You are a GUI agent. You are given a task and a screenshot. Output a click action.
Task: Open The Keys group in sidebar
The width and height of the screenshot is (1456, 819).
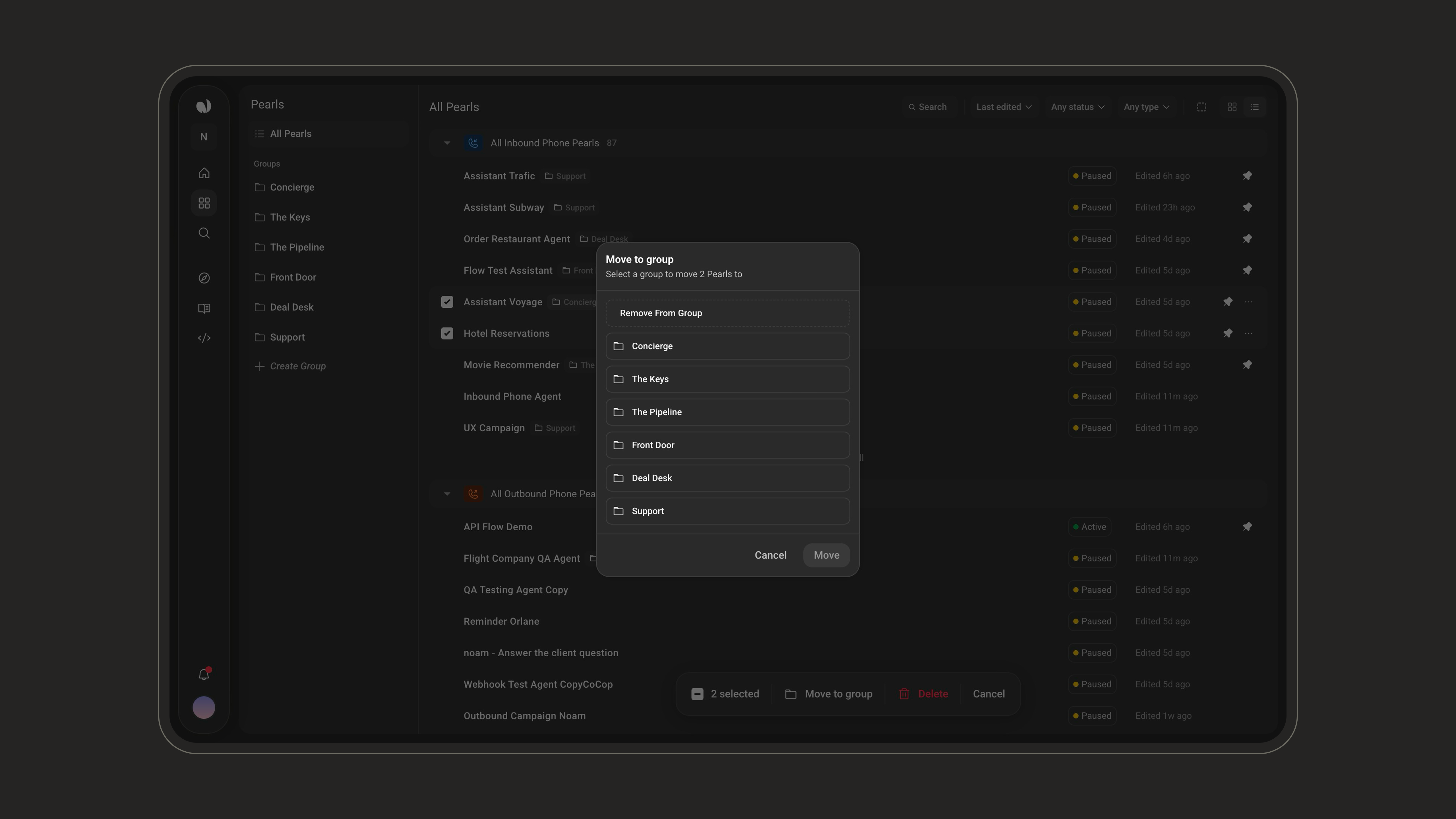tap(328, 217)
